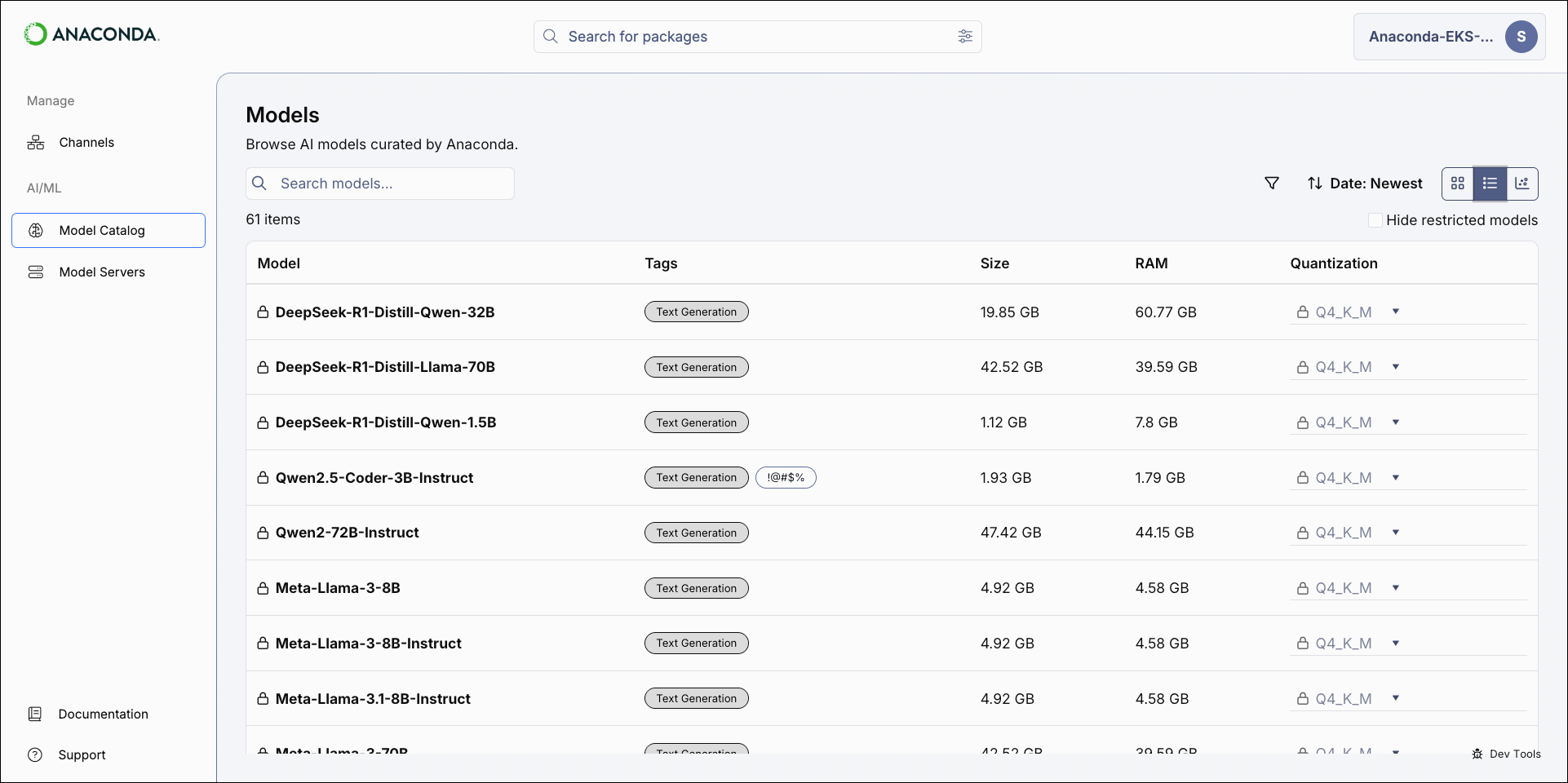The height and width of the screenshot is (783, 1568).
Task: Open DeepSeek-R1-Distill-Qwen-32B model
Action: pyautogui.click(x=385, y=312)
